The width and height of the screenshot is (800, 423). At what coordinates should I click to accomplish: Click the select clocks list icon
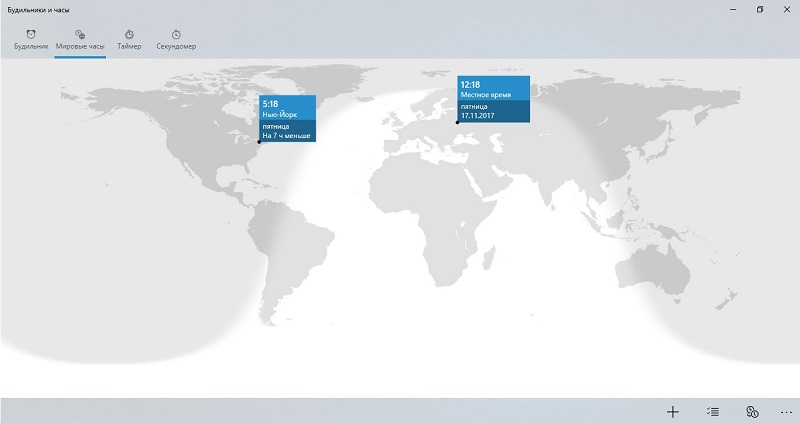point(713,411)
